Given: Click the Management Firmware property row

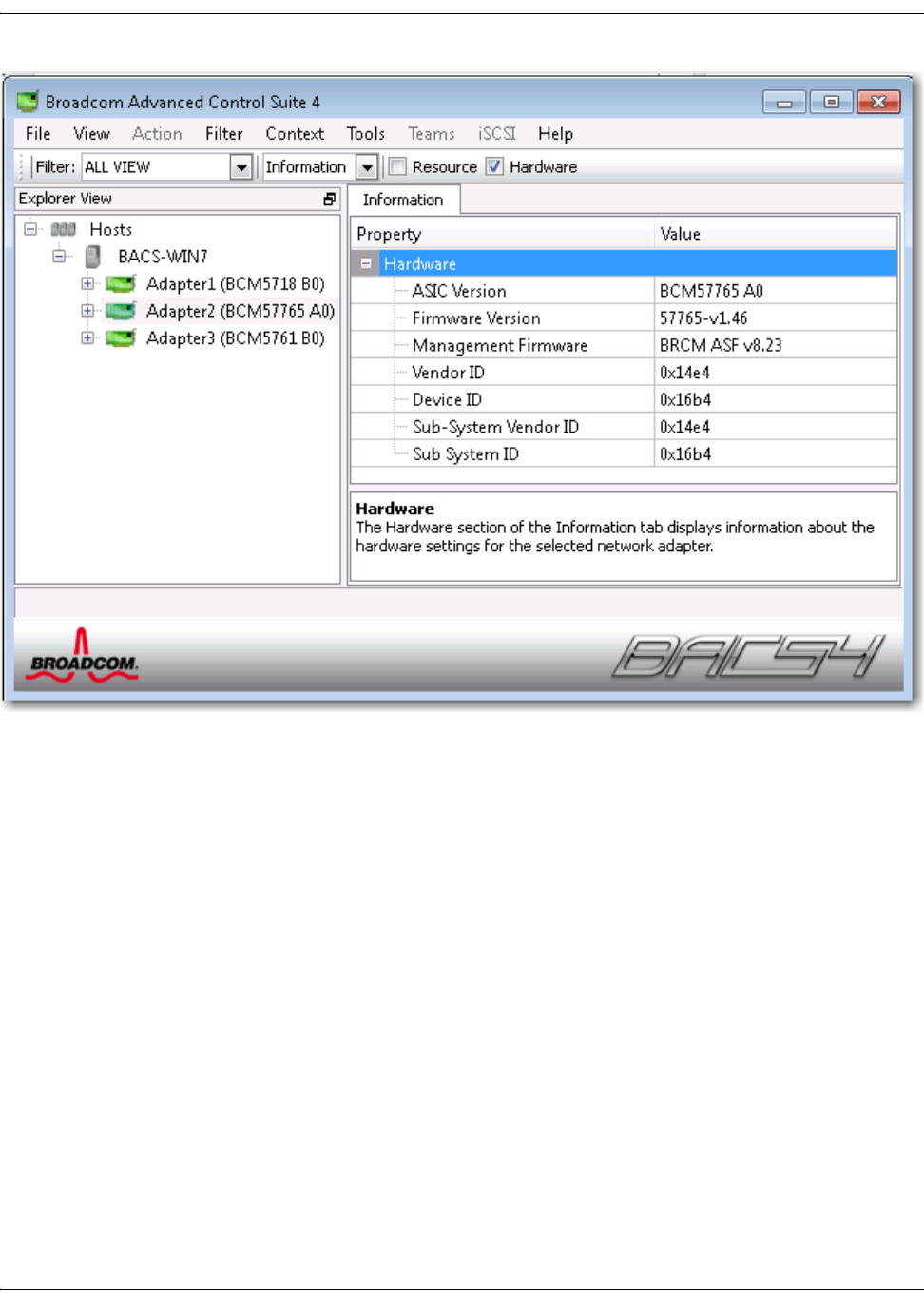Looking at the screenshot, I should click(x=624, y=345).
